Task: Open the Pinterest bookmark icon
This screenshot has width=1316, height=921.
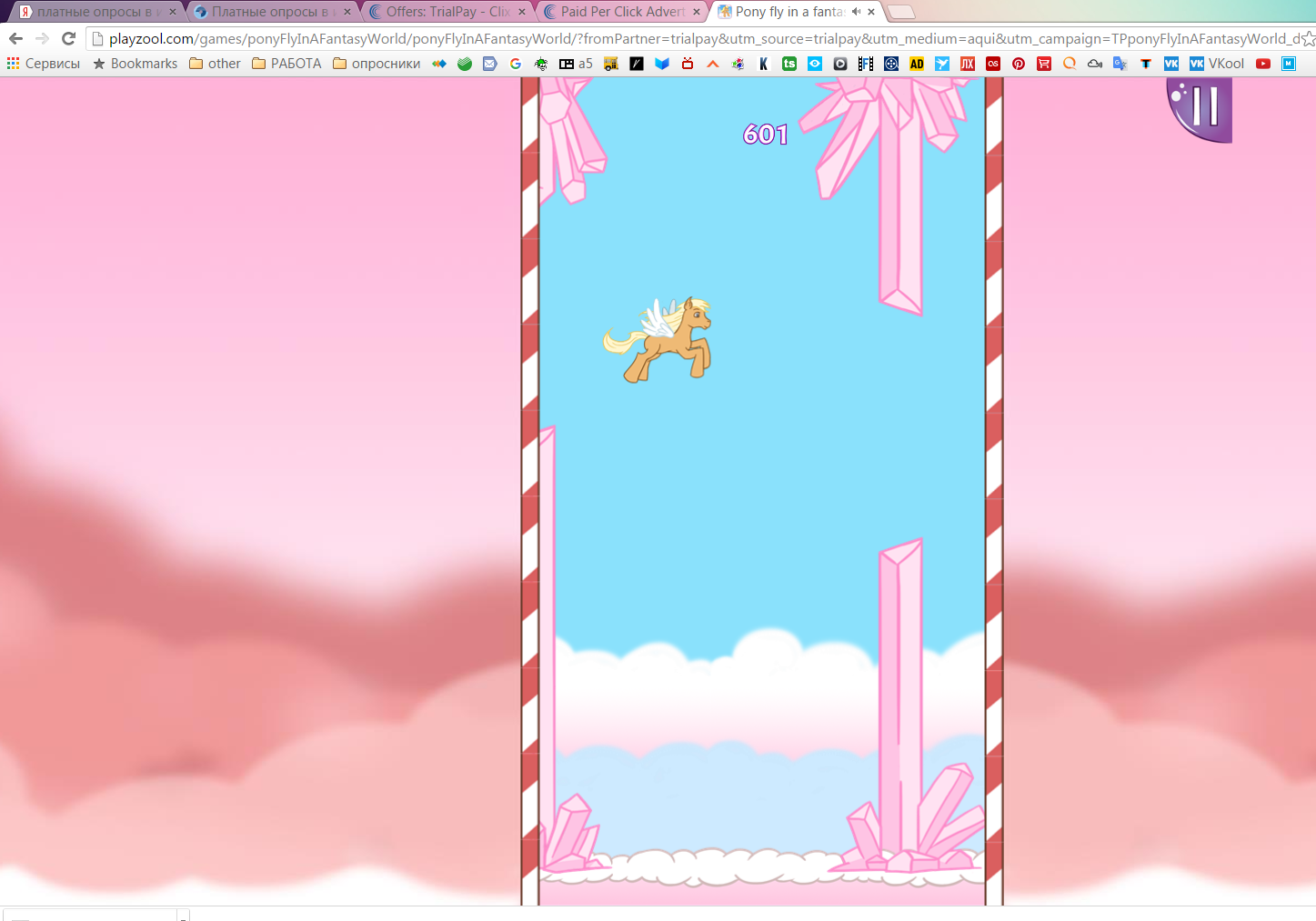Action: 1019,64
